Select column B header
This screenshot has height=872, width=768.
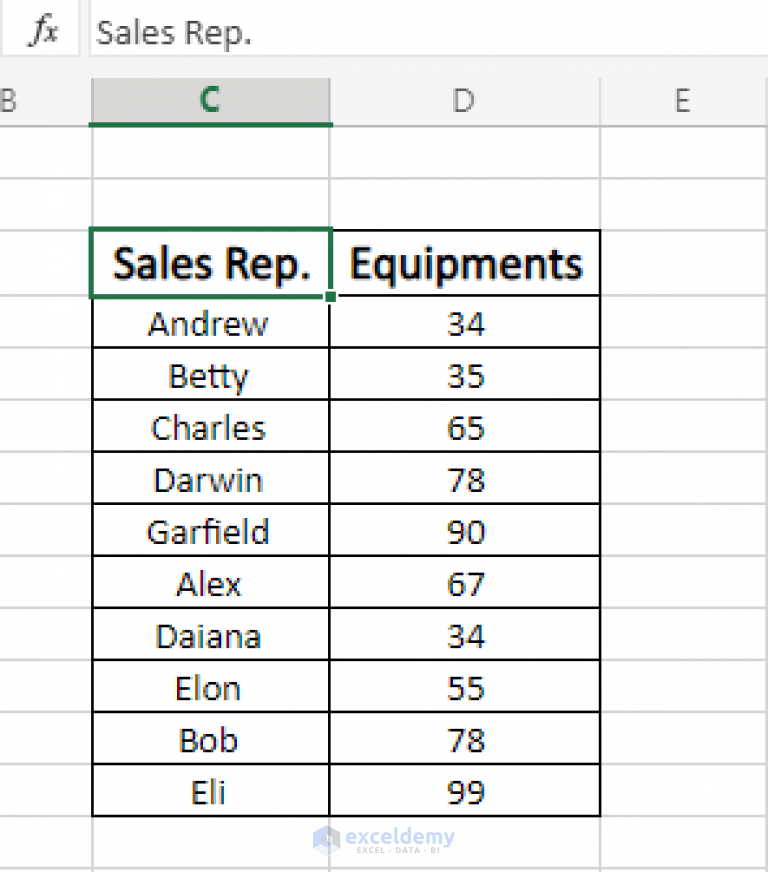[8, 100]
